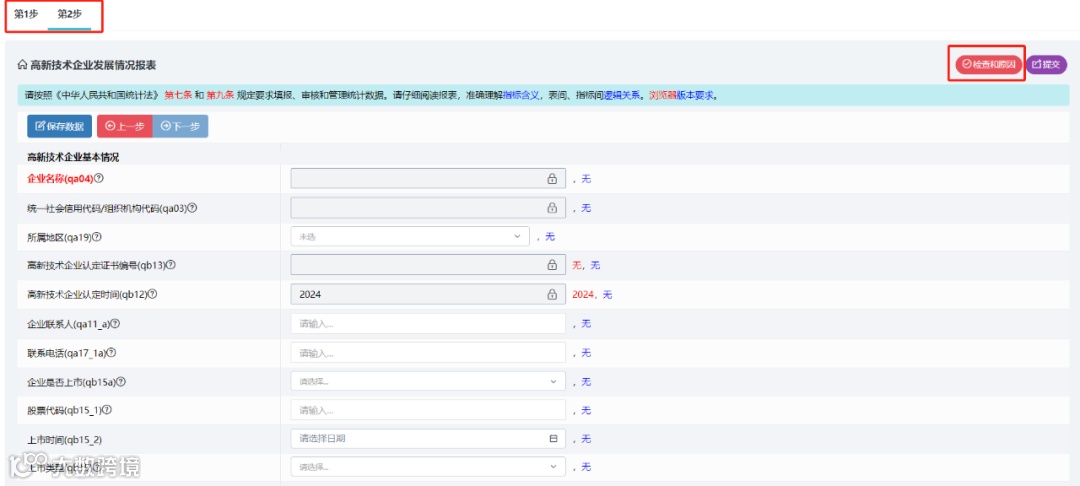Click blue 无 beside 企业名称 field

click(586, 179)
